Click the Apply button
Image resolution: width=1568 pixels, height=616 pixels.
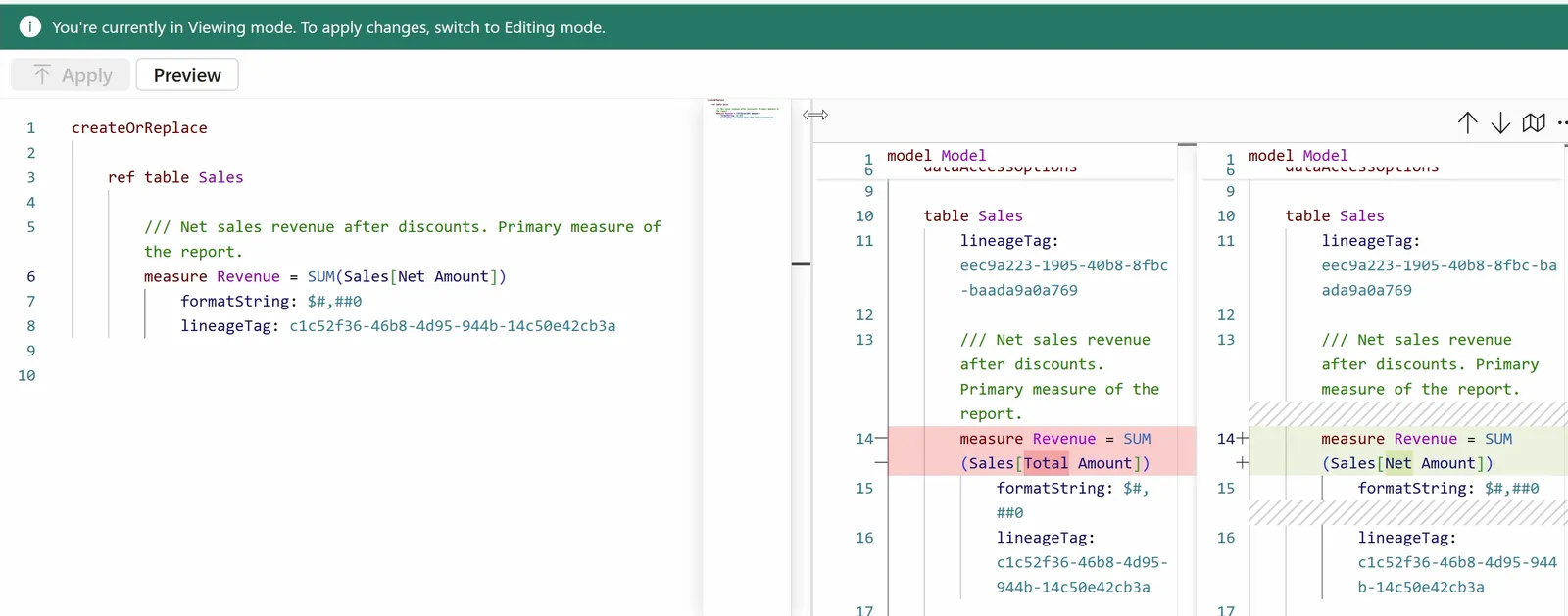(71, 75)
